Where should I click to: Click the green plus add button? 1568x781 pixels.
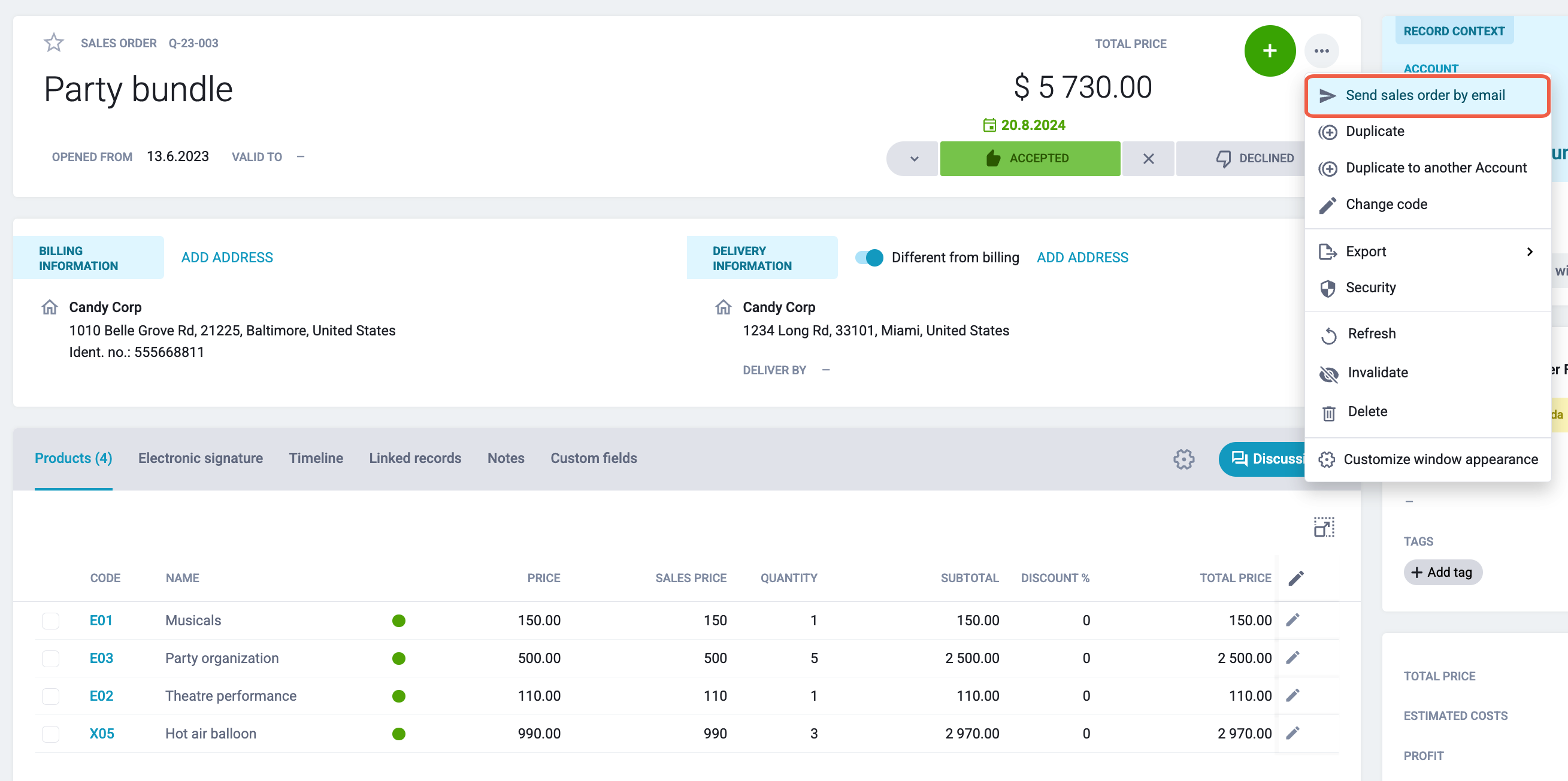[1269, 50]
